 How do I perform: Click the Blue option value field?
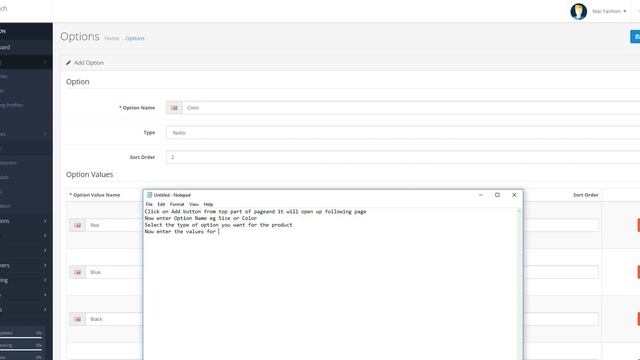pyautogui.click(x=114, y=272)
